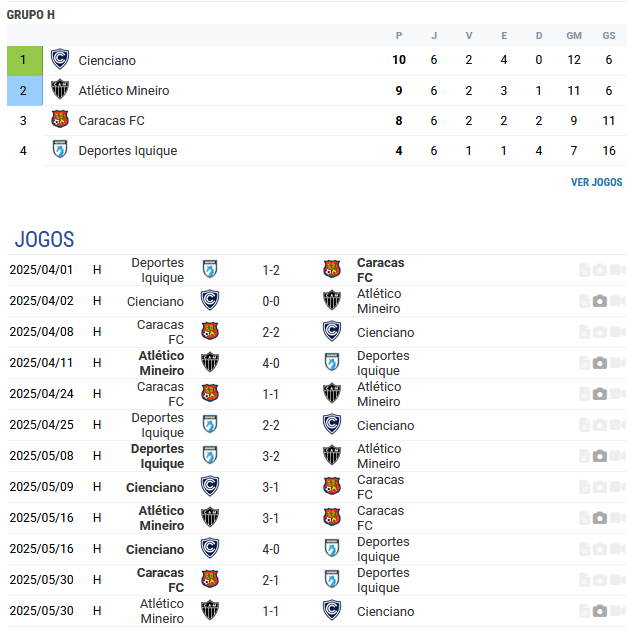Viewport: 627px width, 630px height.
Task: Open camera icon for Deportes Iquique 3-2 match
Action: (x=599, y=456)
